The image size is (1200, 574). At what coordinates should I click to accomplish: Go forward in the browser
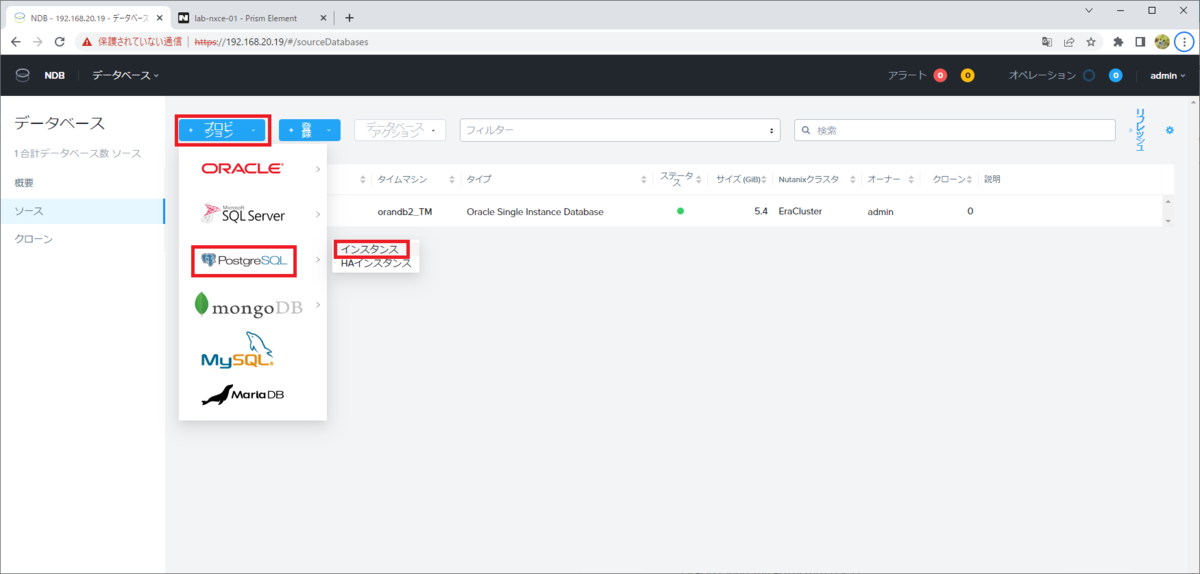(x=37, y=42)
